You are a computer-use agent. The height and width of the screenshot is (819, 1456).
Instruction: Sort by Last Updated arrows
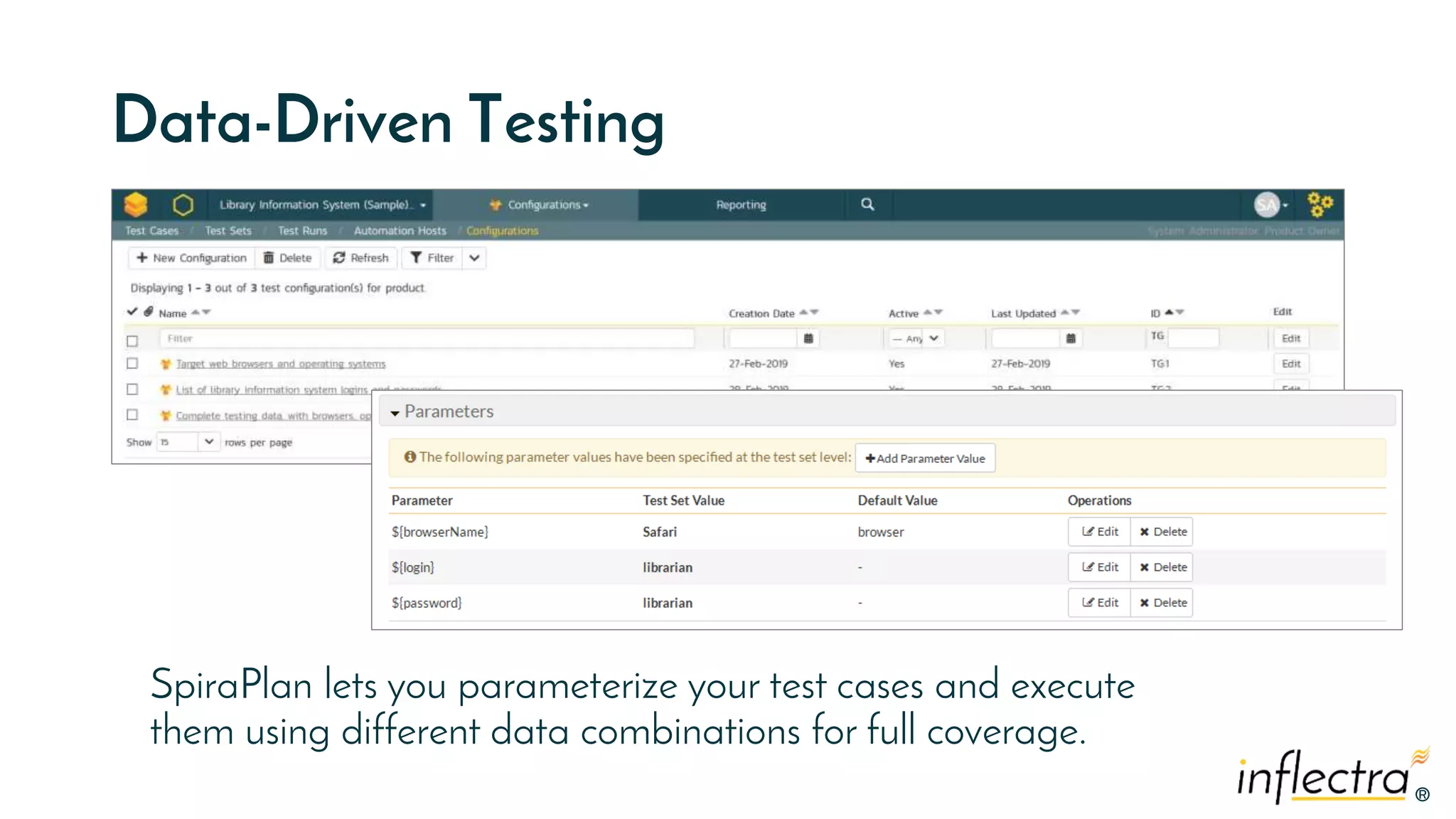coord(1070,312)
